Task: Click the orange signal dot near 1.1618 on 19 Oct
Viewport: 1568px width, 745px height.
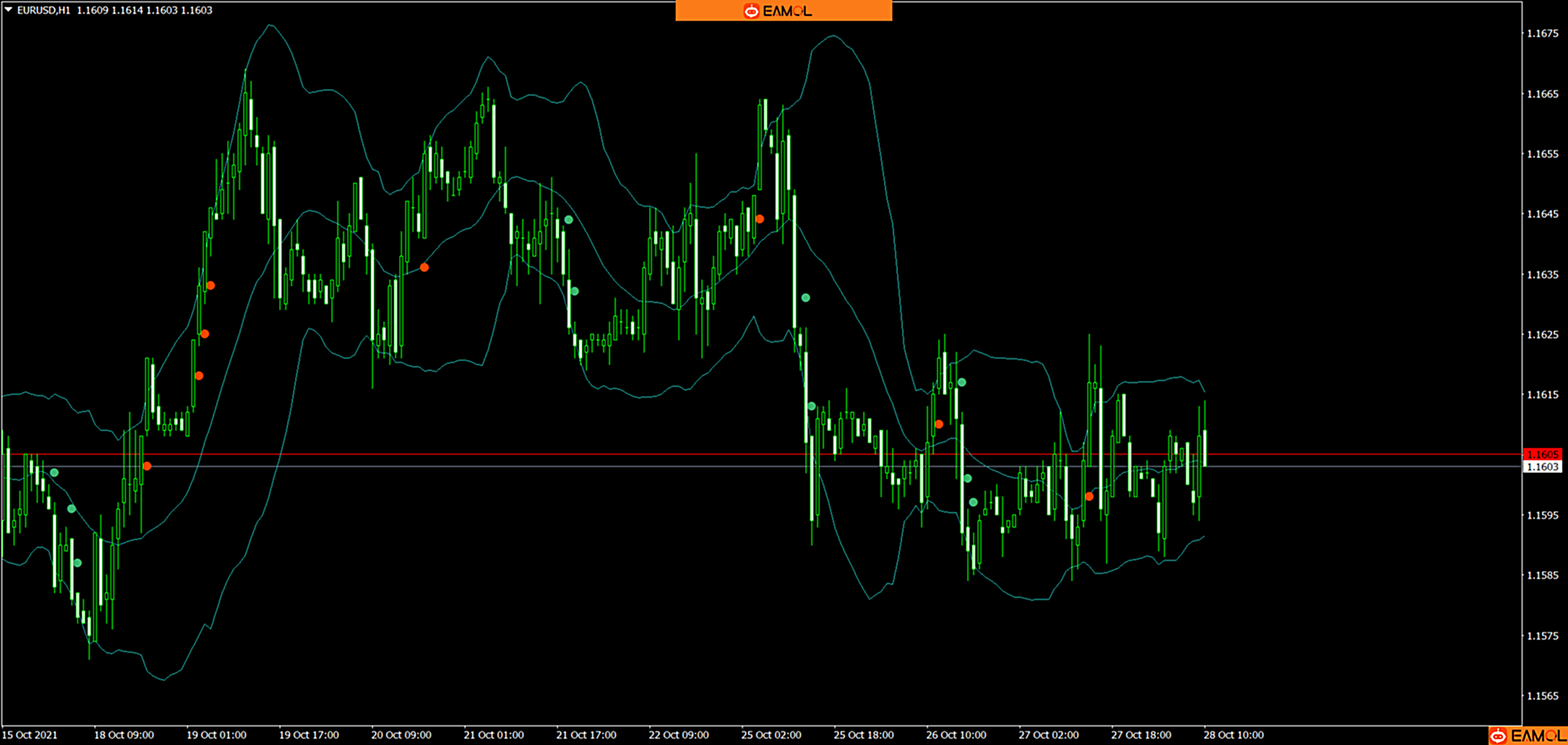Action: pos(199,376)
